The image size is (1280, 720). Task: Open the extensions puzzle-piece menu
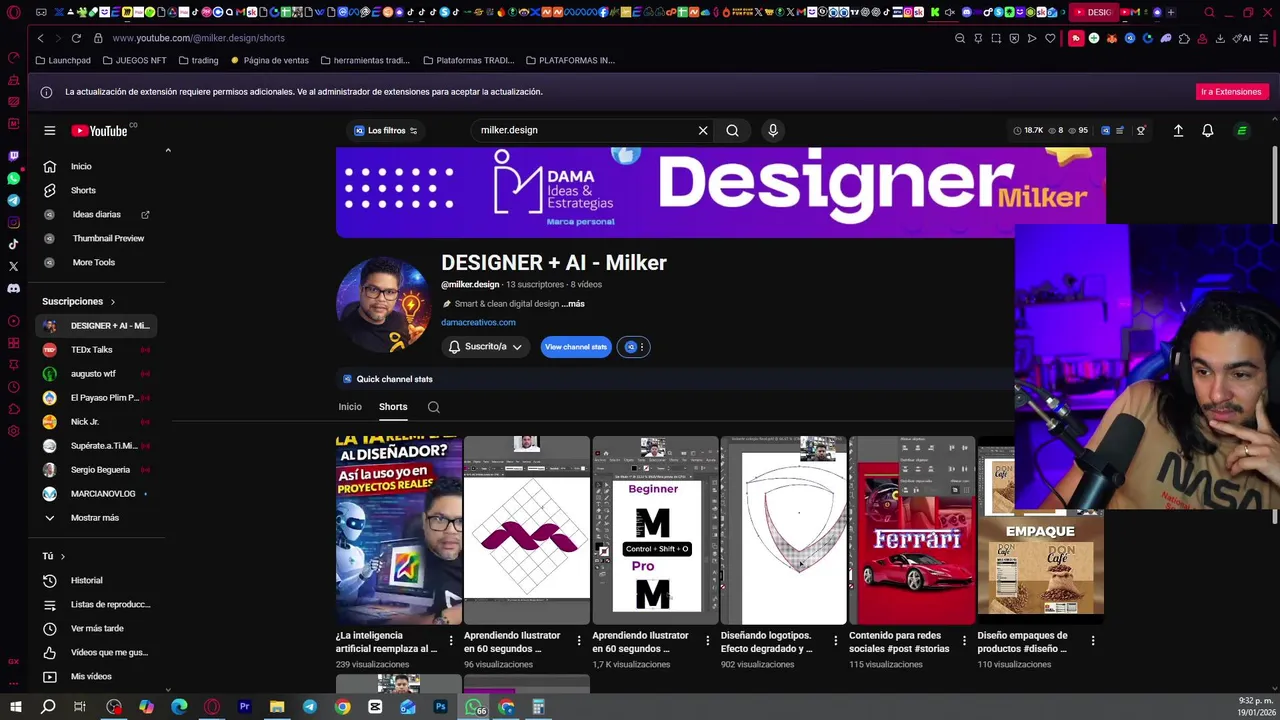click(x=1184, y=38)
